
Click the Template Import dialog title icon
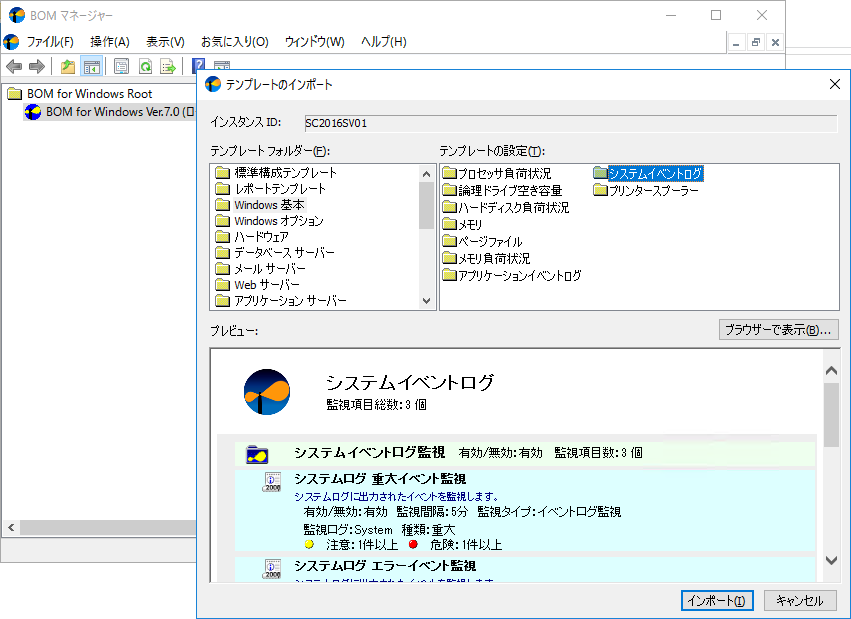(x=213, y=84)
